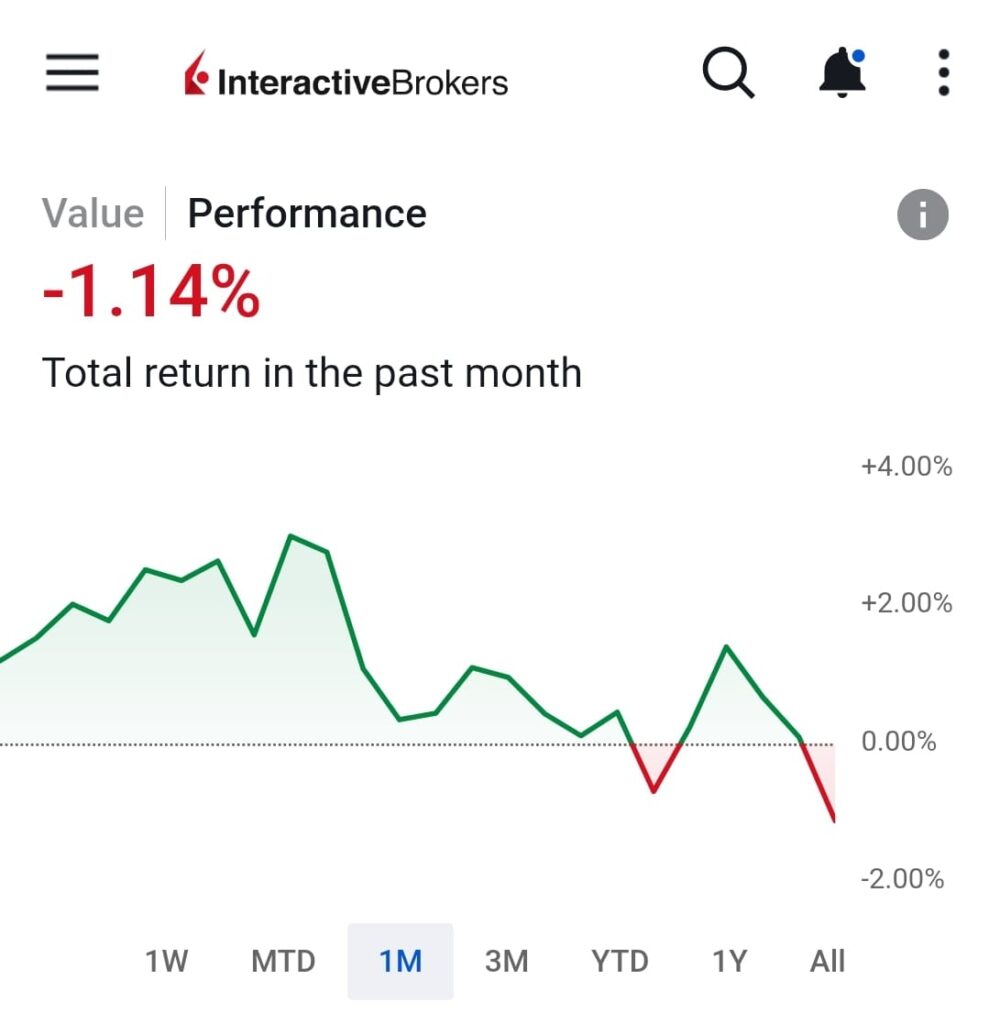Switch to the Value tab
The width and height of the screenshot is (989, 1024).
click(93, 214)
